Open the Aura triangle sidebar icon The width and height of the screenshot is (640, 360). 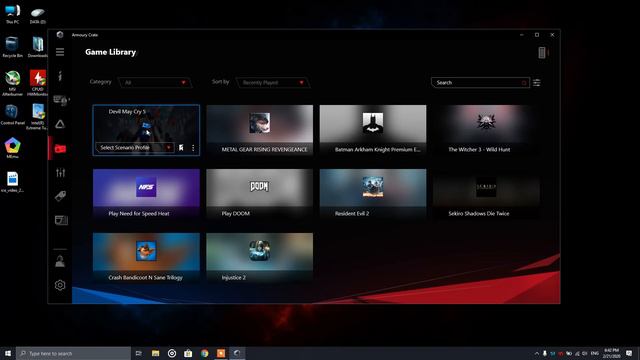60,124
